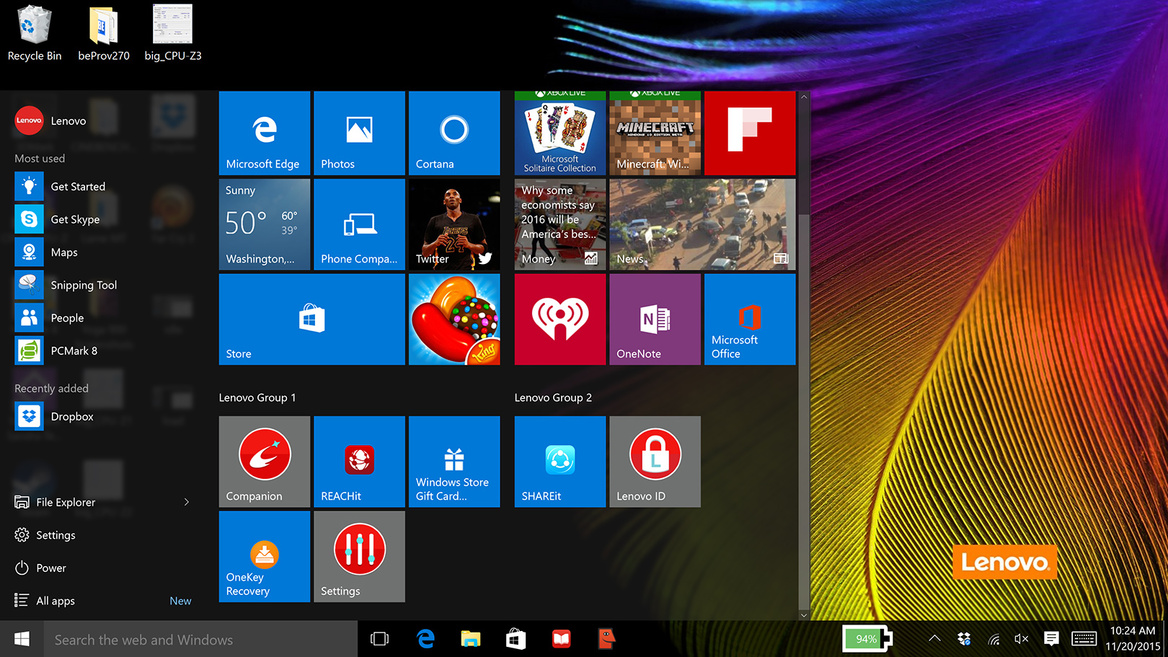Show hidden system tray icons
The width and height of the screenshot is (1168, 657).
tap(934, 639)
